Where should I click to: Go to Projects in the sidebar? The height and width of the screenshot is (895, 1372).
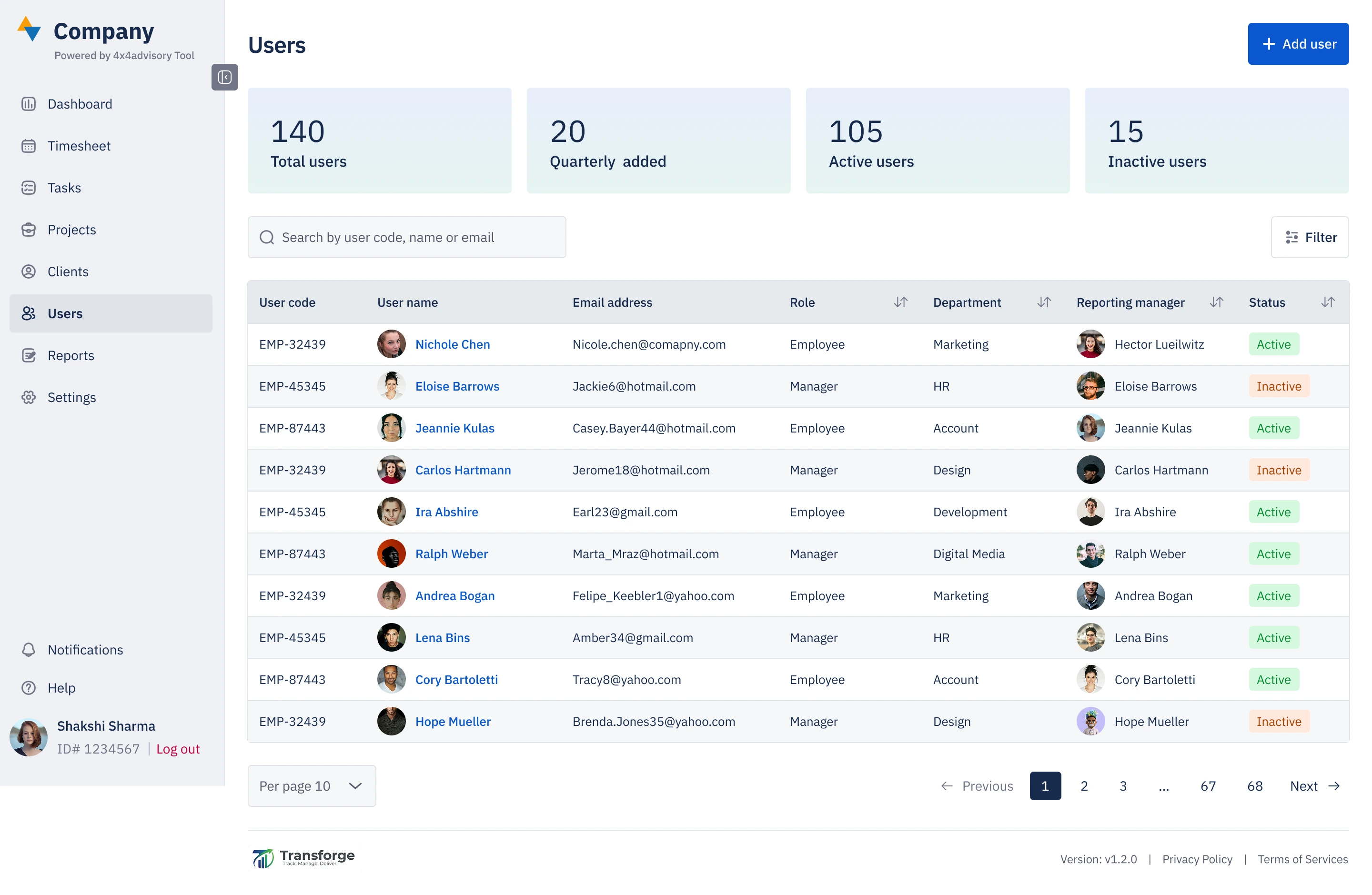[x=71, y=230]
